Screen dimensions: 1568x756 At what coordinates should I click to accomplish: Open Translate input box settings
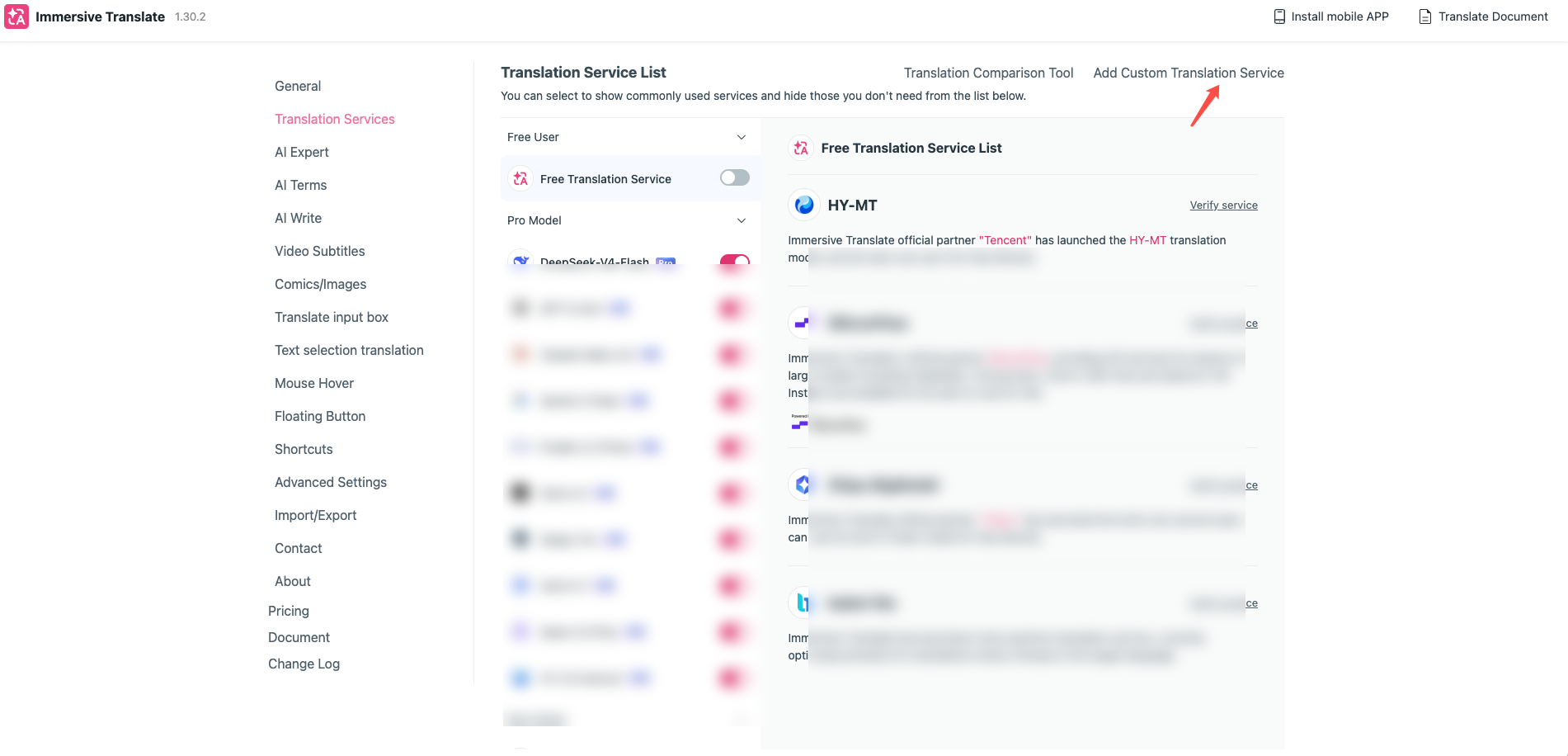332,317
